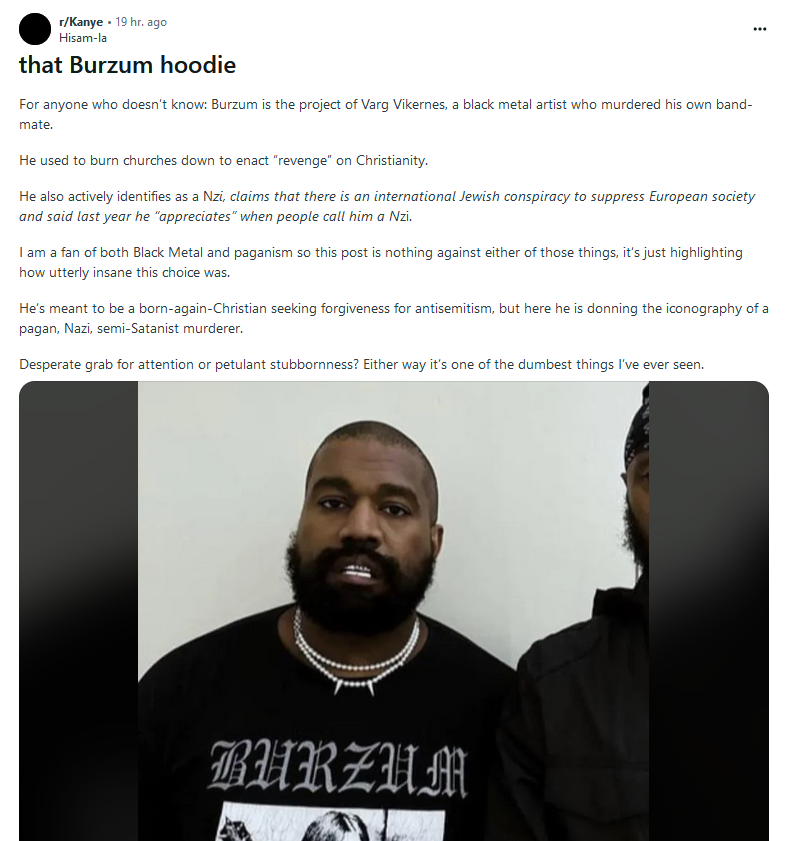Image resolution: width=793 pixels, height=841 pixels.
Task: Click the sentence He used to burn churches
Action: pos(224,160)
